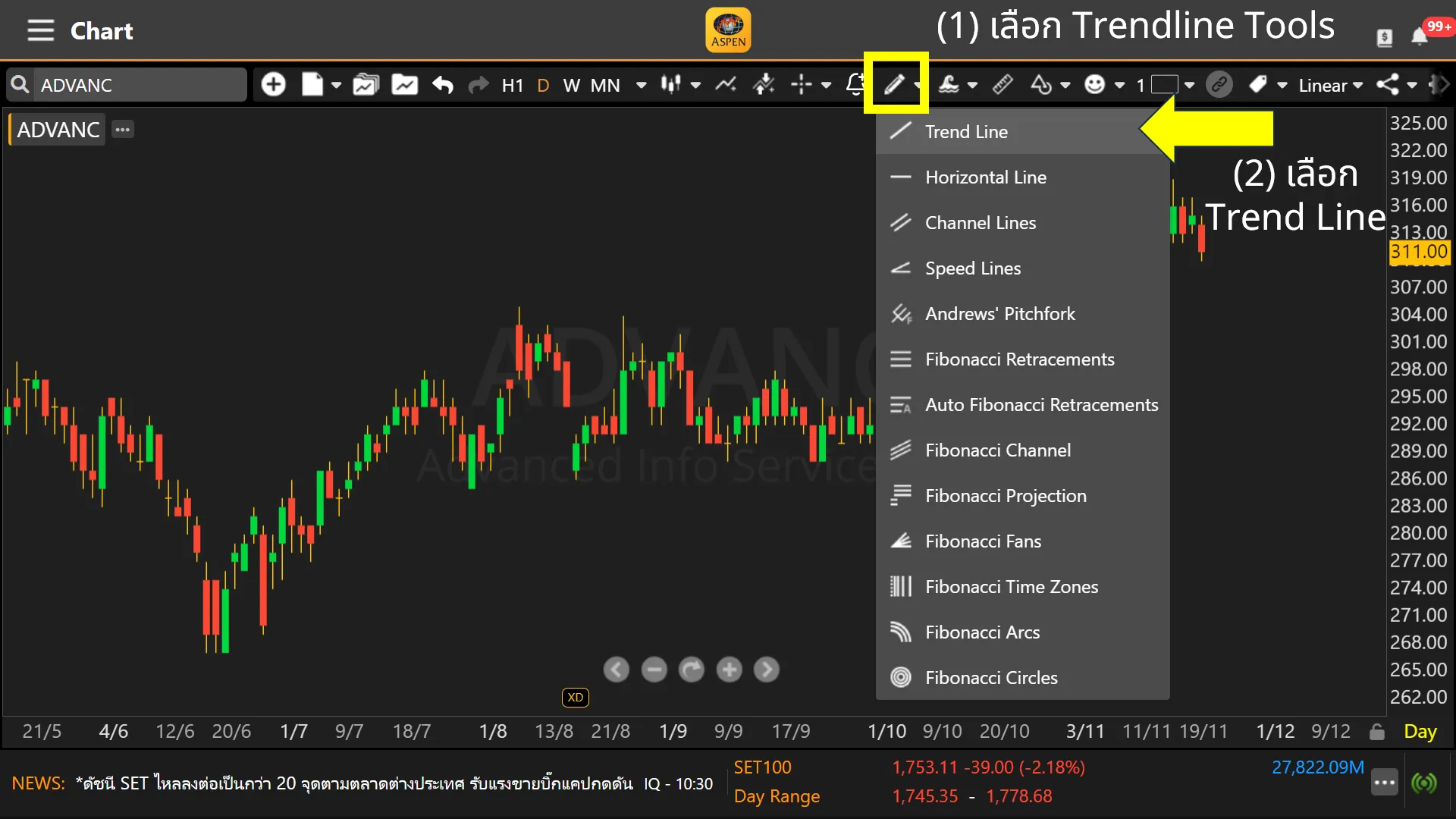Switch to the H1 hourly timeframe

click(513, 85)
